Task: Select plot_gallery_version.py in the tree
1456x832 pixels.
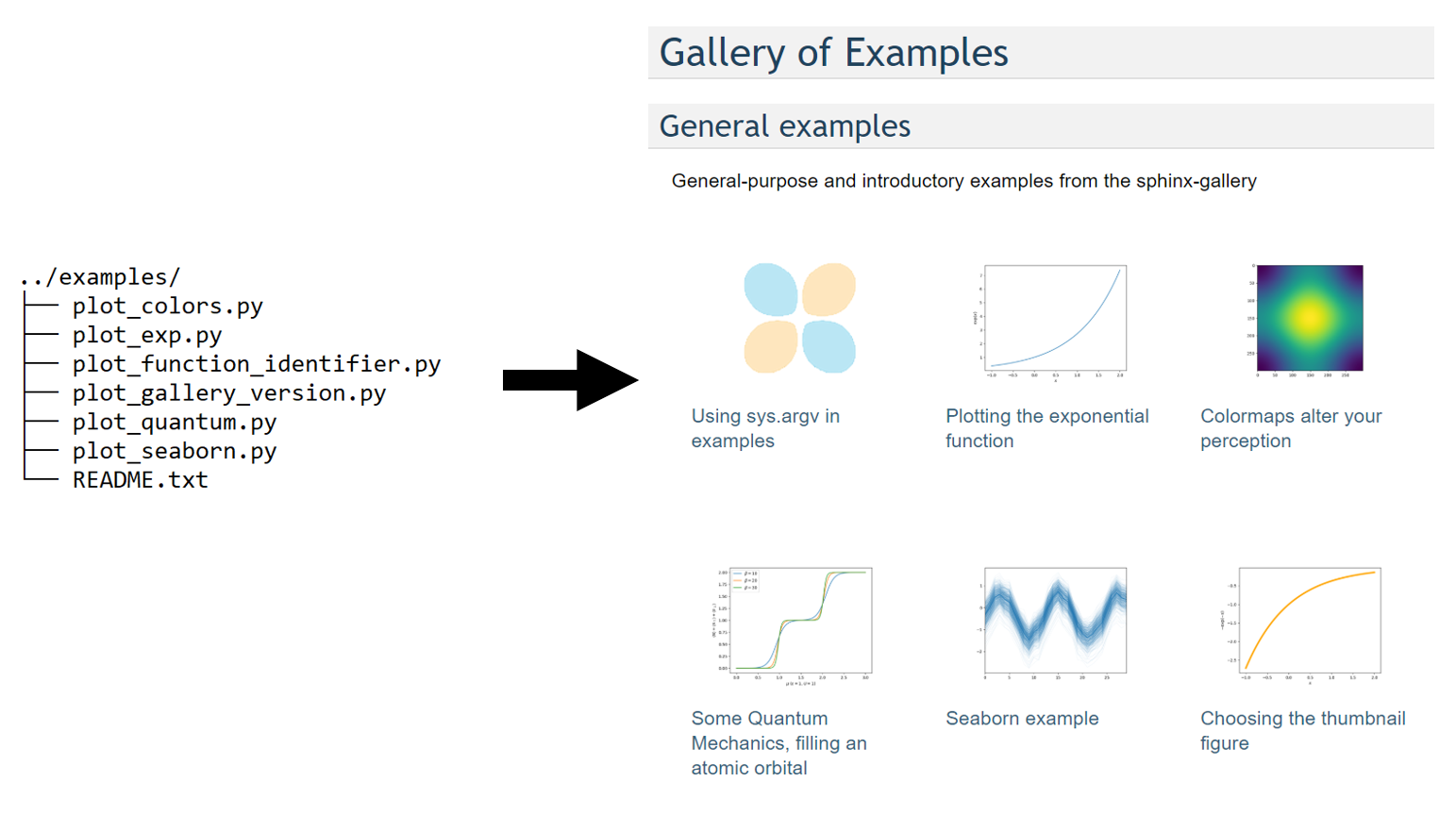Action: tap(228, 393)
